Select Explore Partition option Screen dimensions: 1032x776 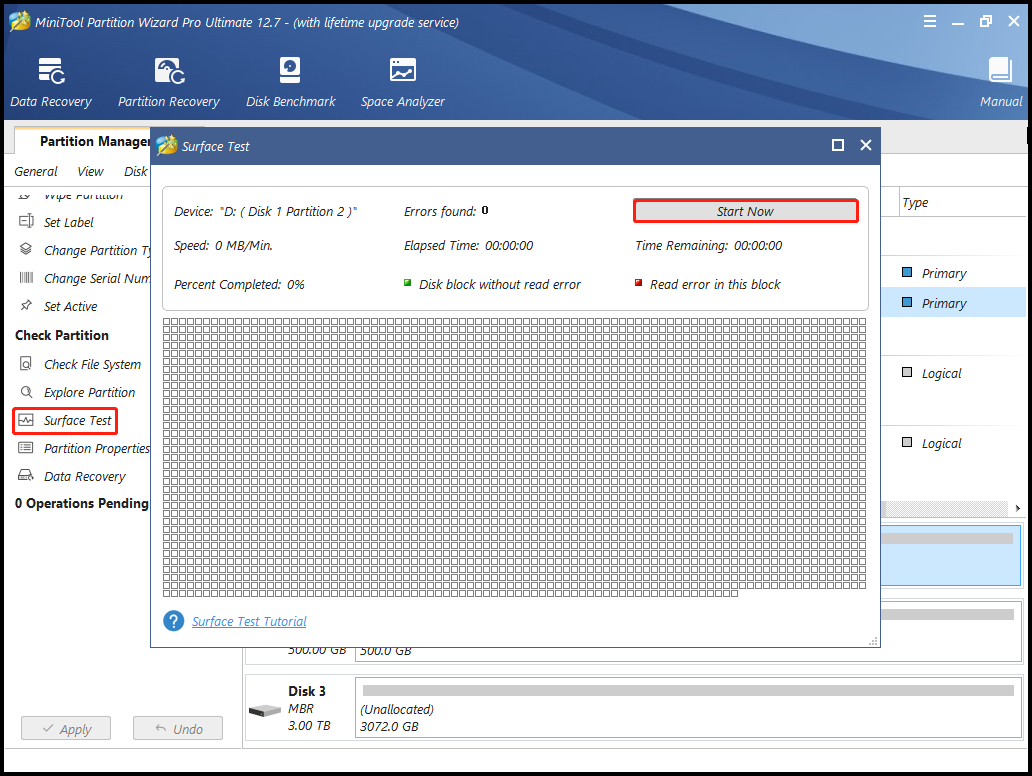click(x=90, y=392)
